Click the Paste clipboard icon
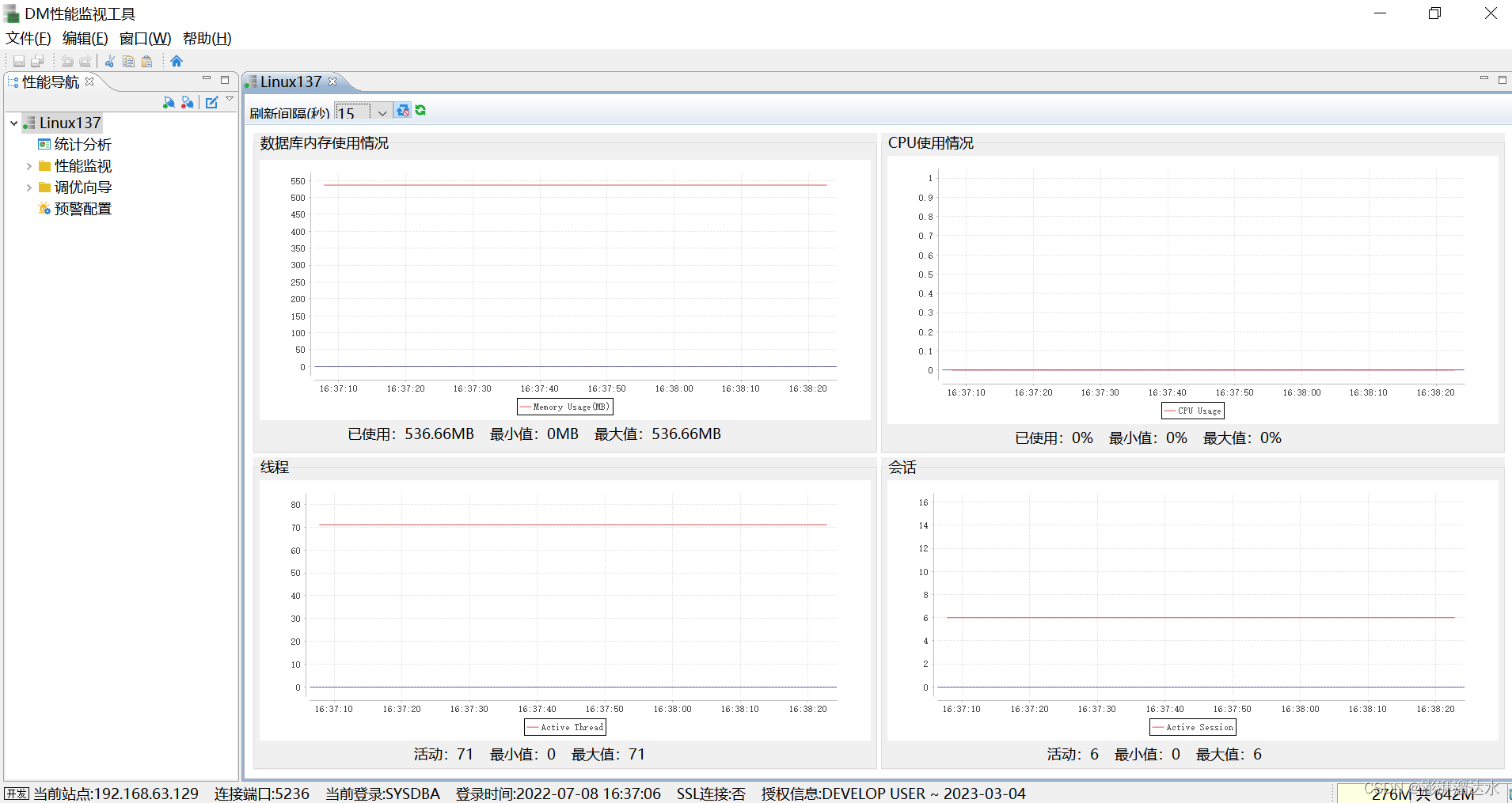1512x803 pixels. (x=146, y=61)
